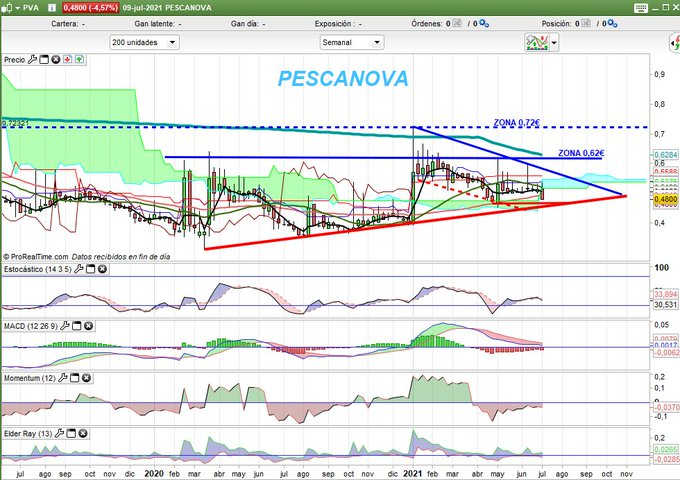This screenshot has height=480, width=680.
Task: Click the Momentum (12) label
Action: (29, 378)
